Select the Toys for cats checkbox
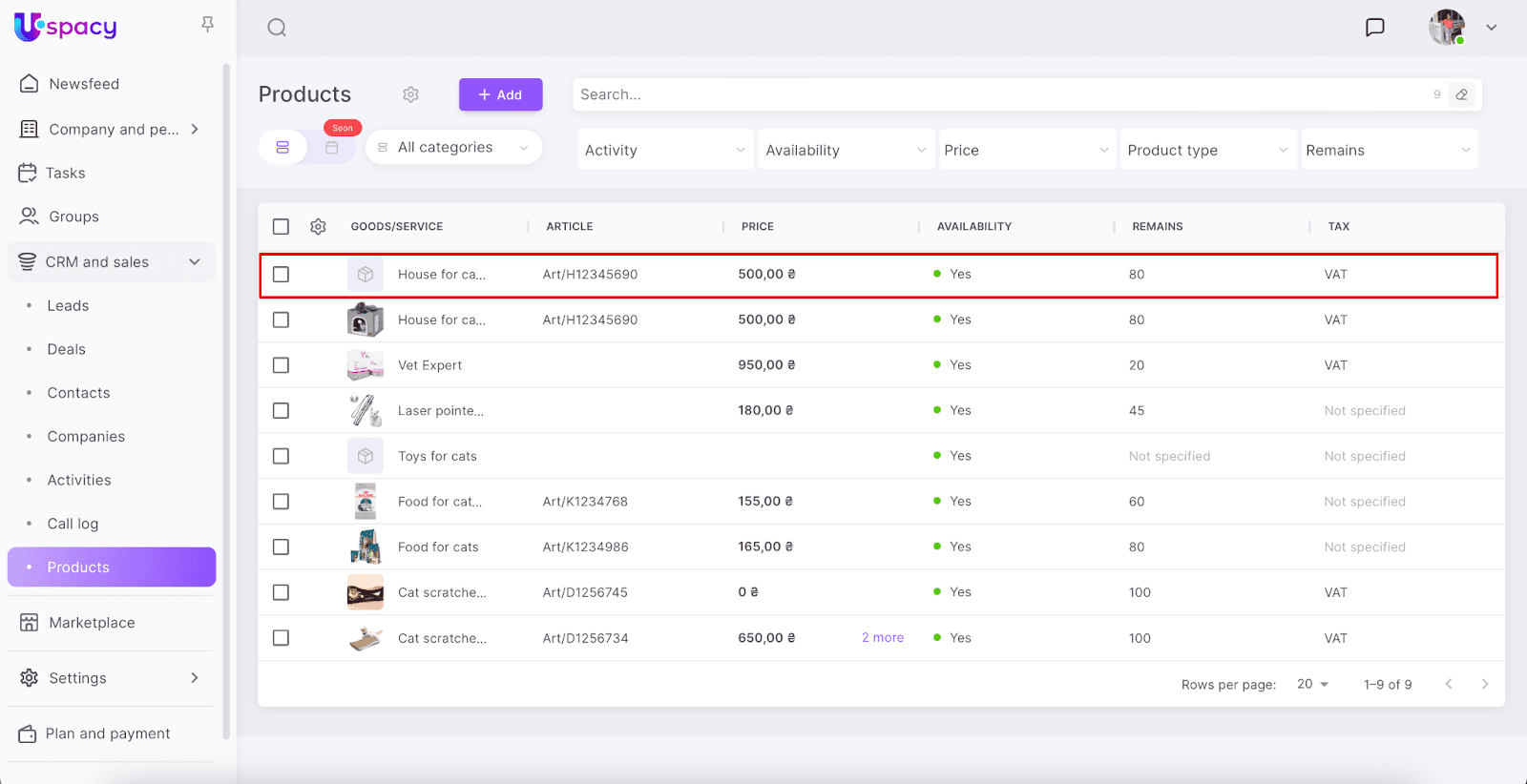 [281, 456]
